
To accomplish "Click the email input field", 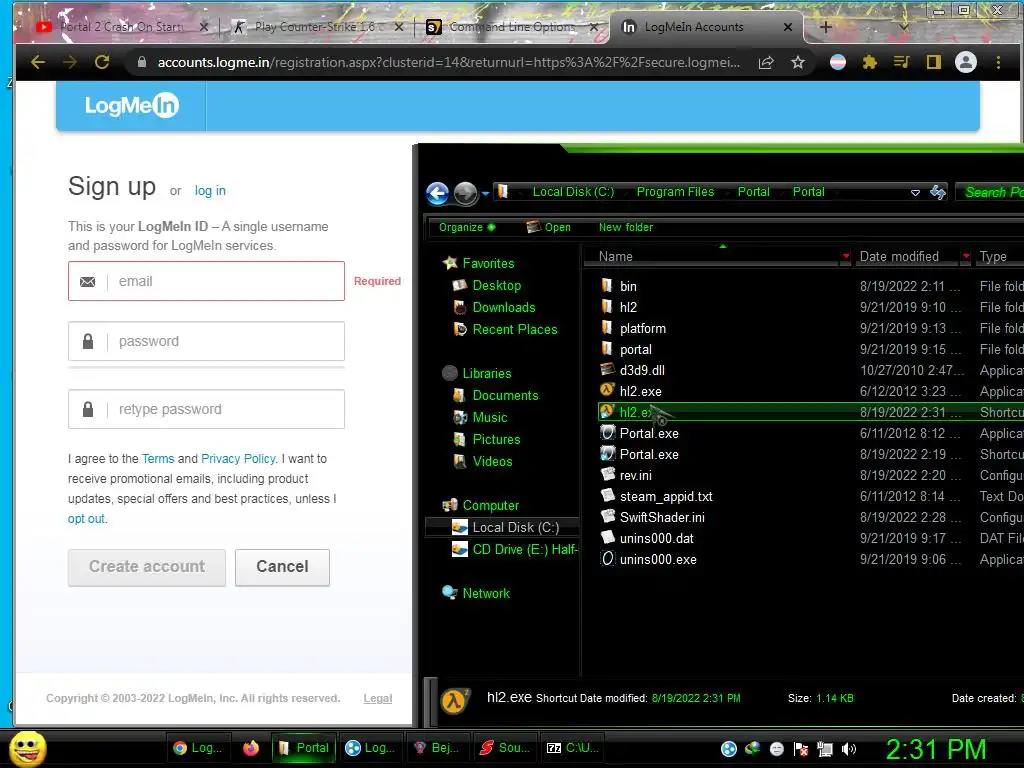I will [x=206, y=281].
